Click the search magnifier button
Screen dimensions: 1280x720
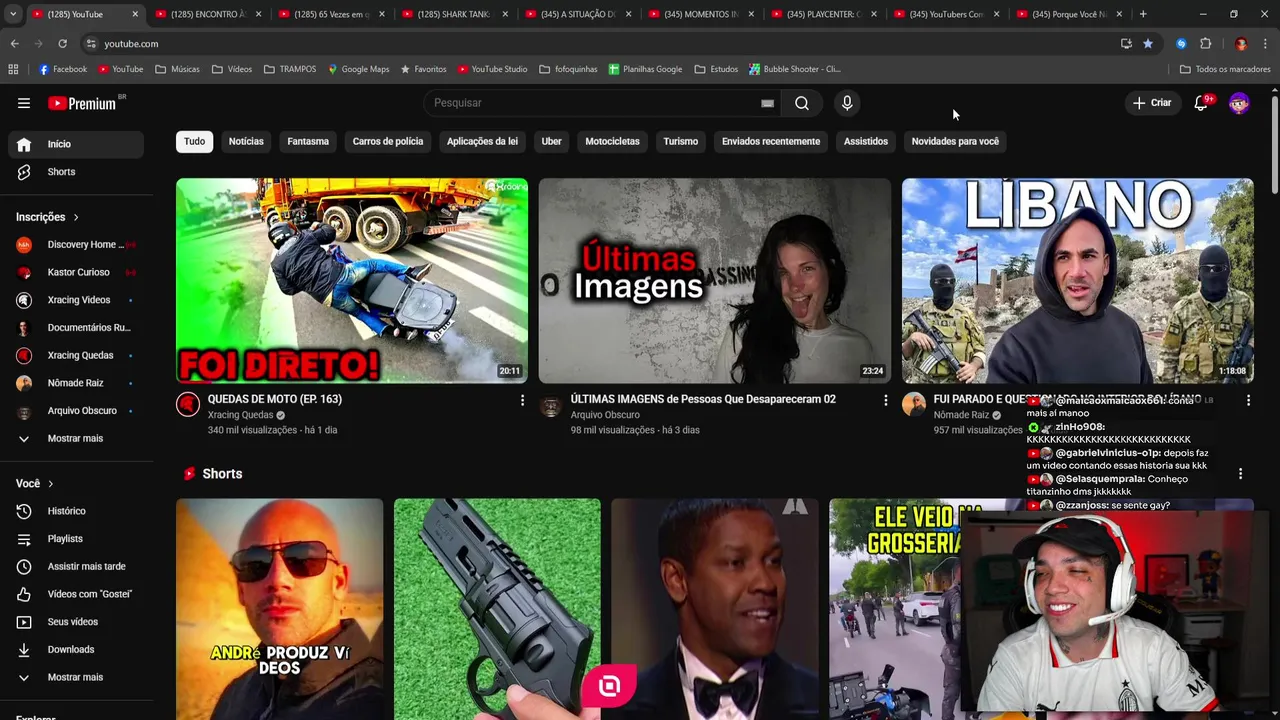(x=802, y=103)
